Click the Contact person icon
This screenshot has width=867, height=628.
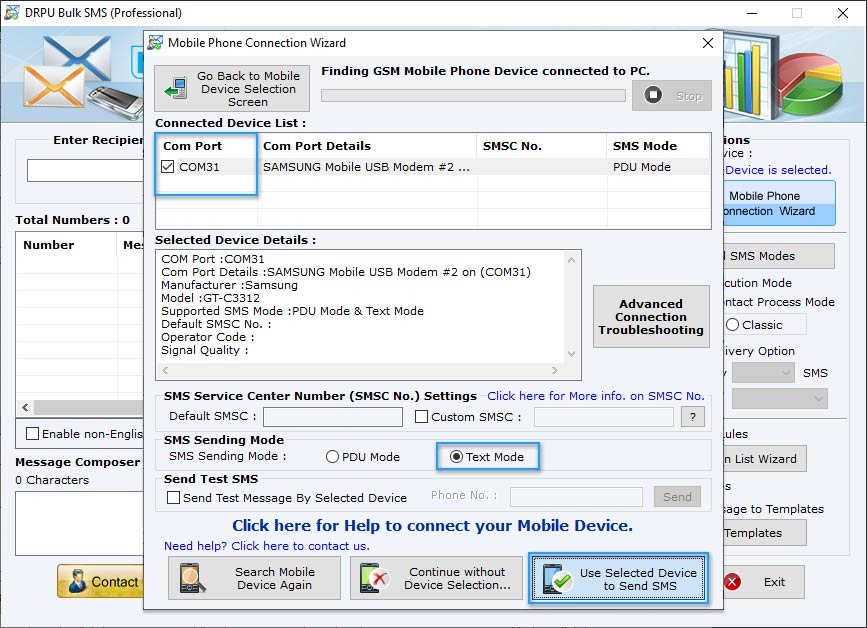77,582
